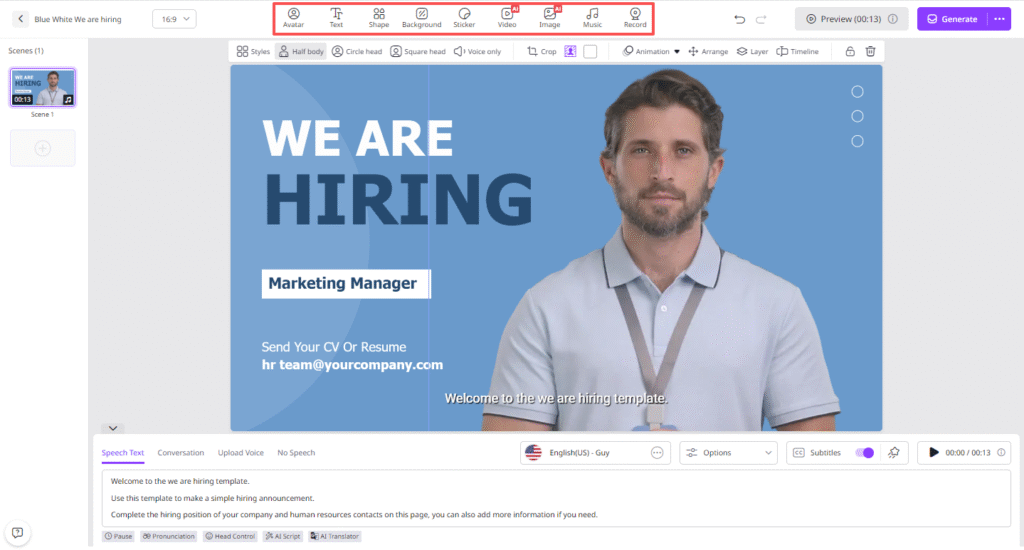Choose the Voice only avatar mode
This screenshot has height=550, width=1024.
477,51
